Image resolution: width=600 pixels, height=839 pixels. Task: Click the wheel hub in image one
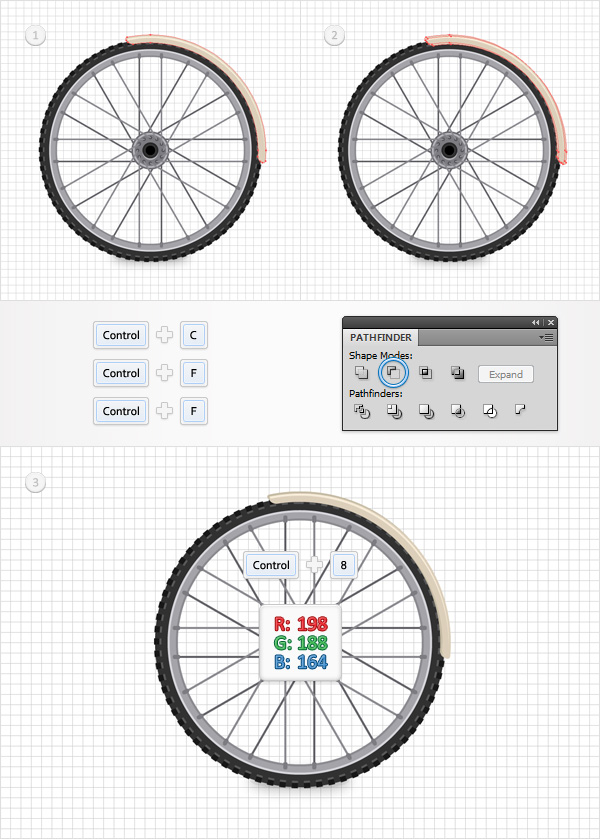click(x=150, y=151)
